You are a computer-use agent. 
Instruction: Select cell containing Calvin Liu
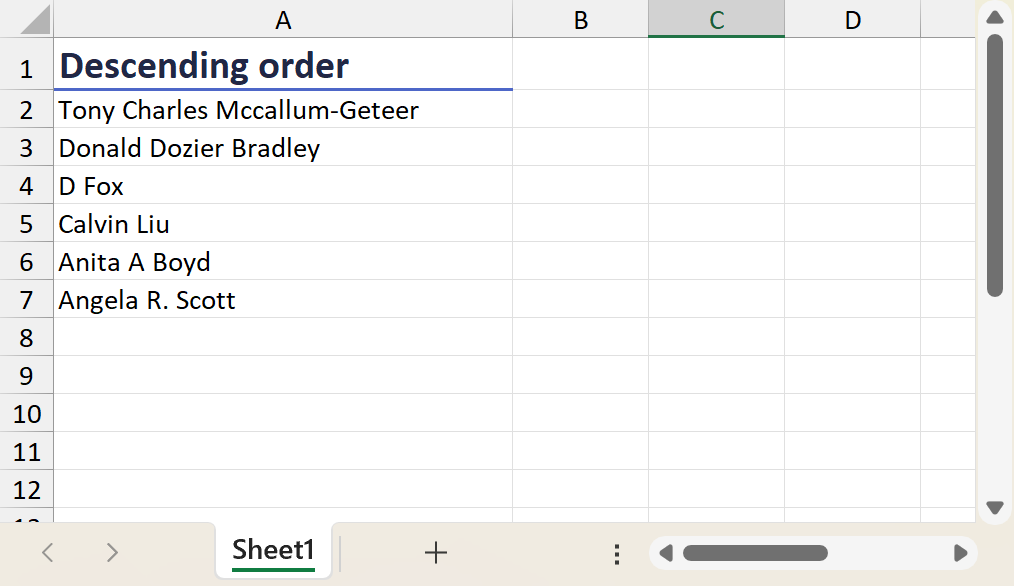(x=283, y=224)
